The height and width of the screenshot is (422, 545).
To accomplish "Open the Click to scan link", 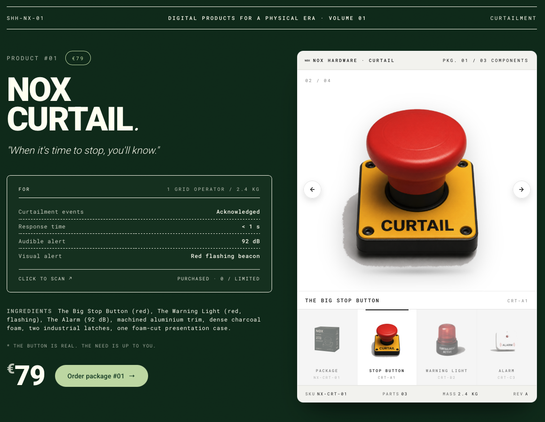I will 45,278.
